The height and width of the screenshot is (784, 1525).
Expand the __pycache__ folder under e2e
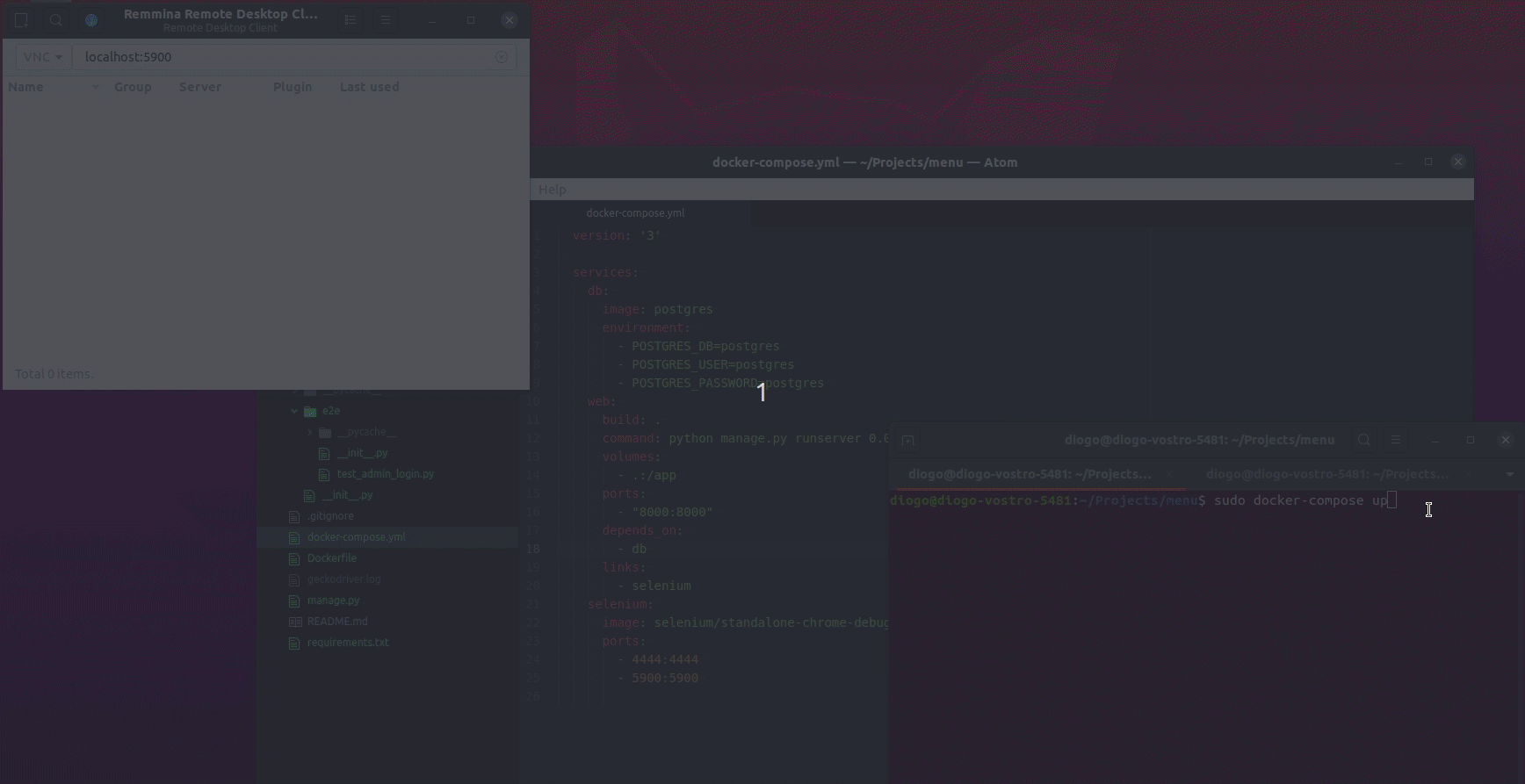(x=309, y=432)
